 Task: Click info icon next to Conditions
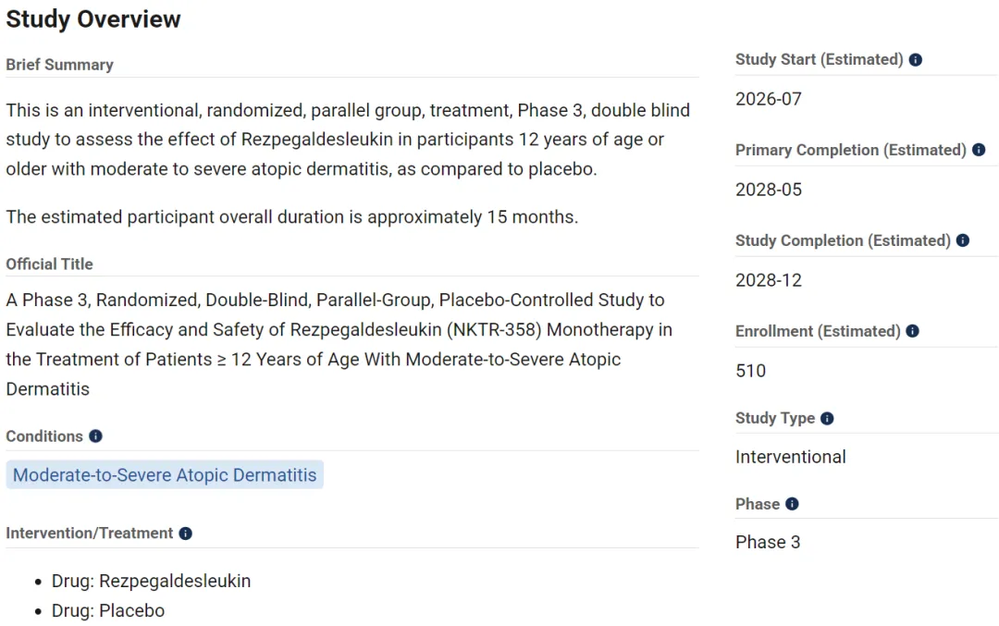pos(96,436)
